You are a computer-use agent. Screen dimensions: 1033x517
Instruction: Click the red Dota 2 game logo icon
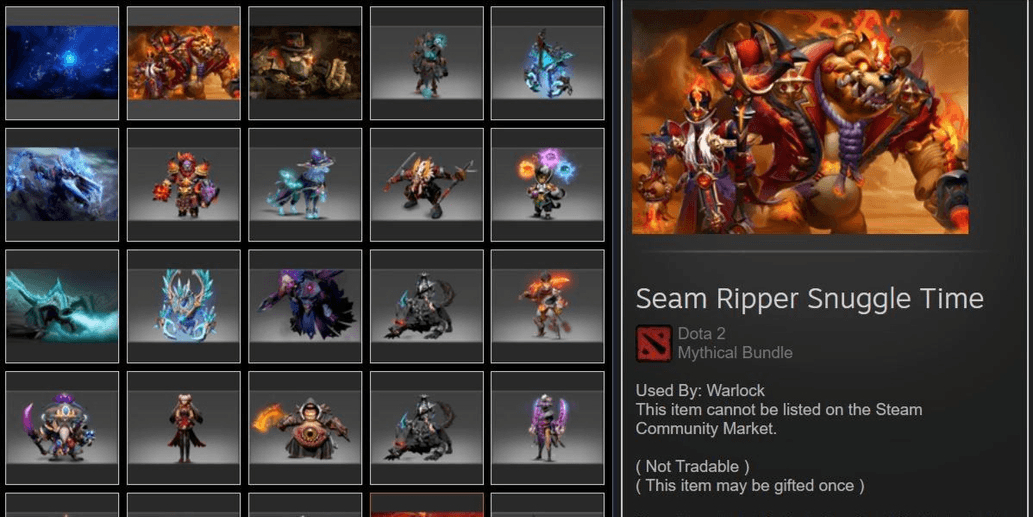[653, 343]
